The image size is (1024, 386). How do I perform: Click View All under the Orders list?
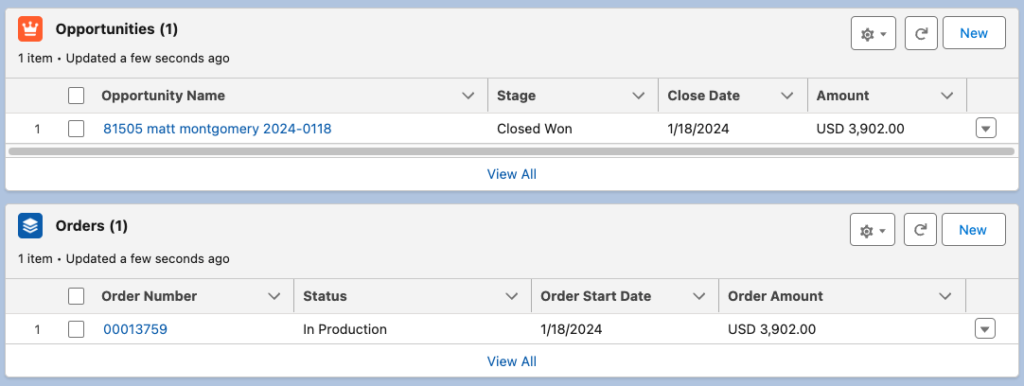tap(512, 361)
